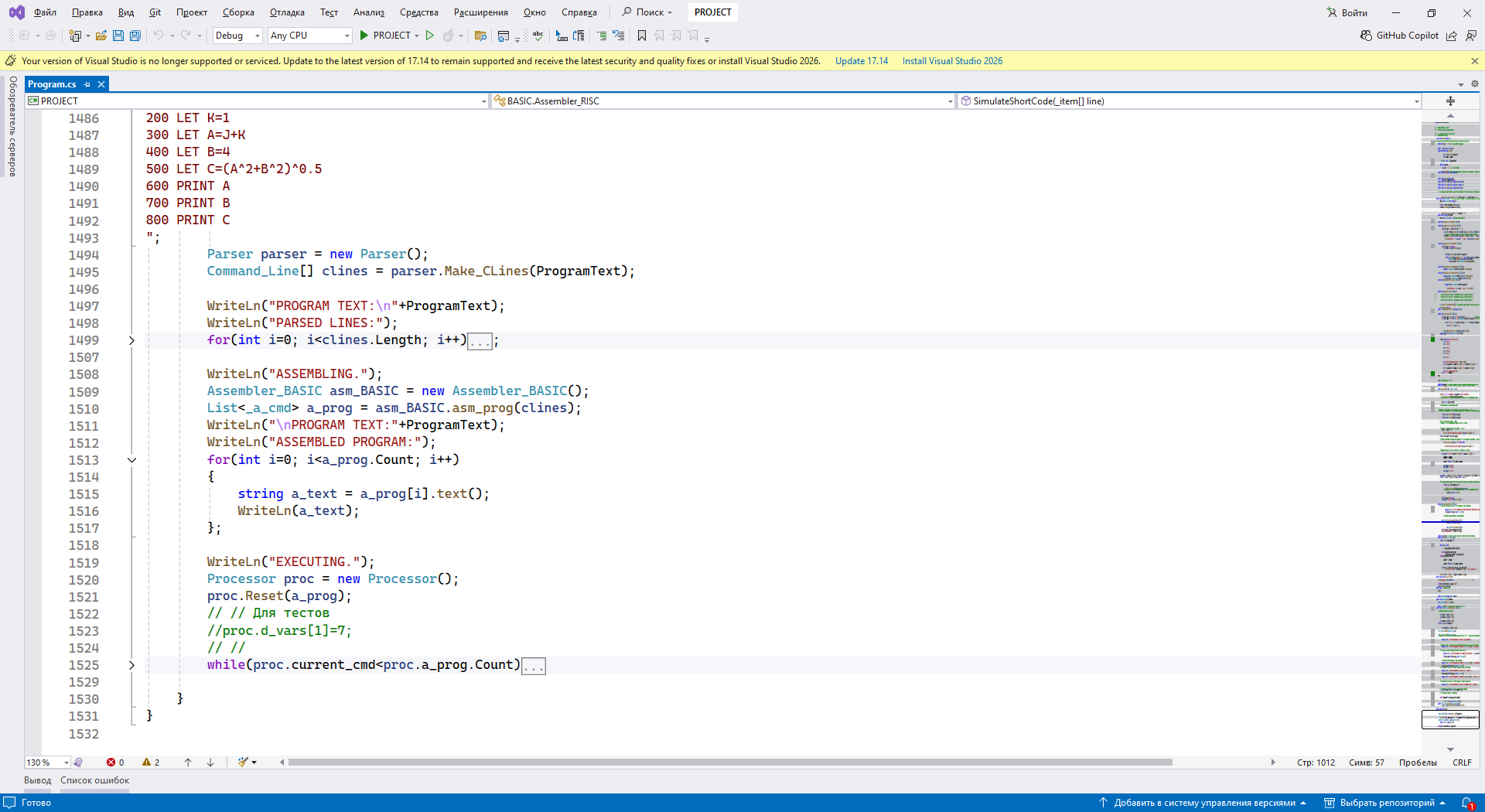The height and width of the screenshot is (812, 1485).
Task: Click the Update 17.14 link
Action: pos(861,61)
